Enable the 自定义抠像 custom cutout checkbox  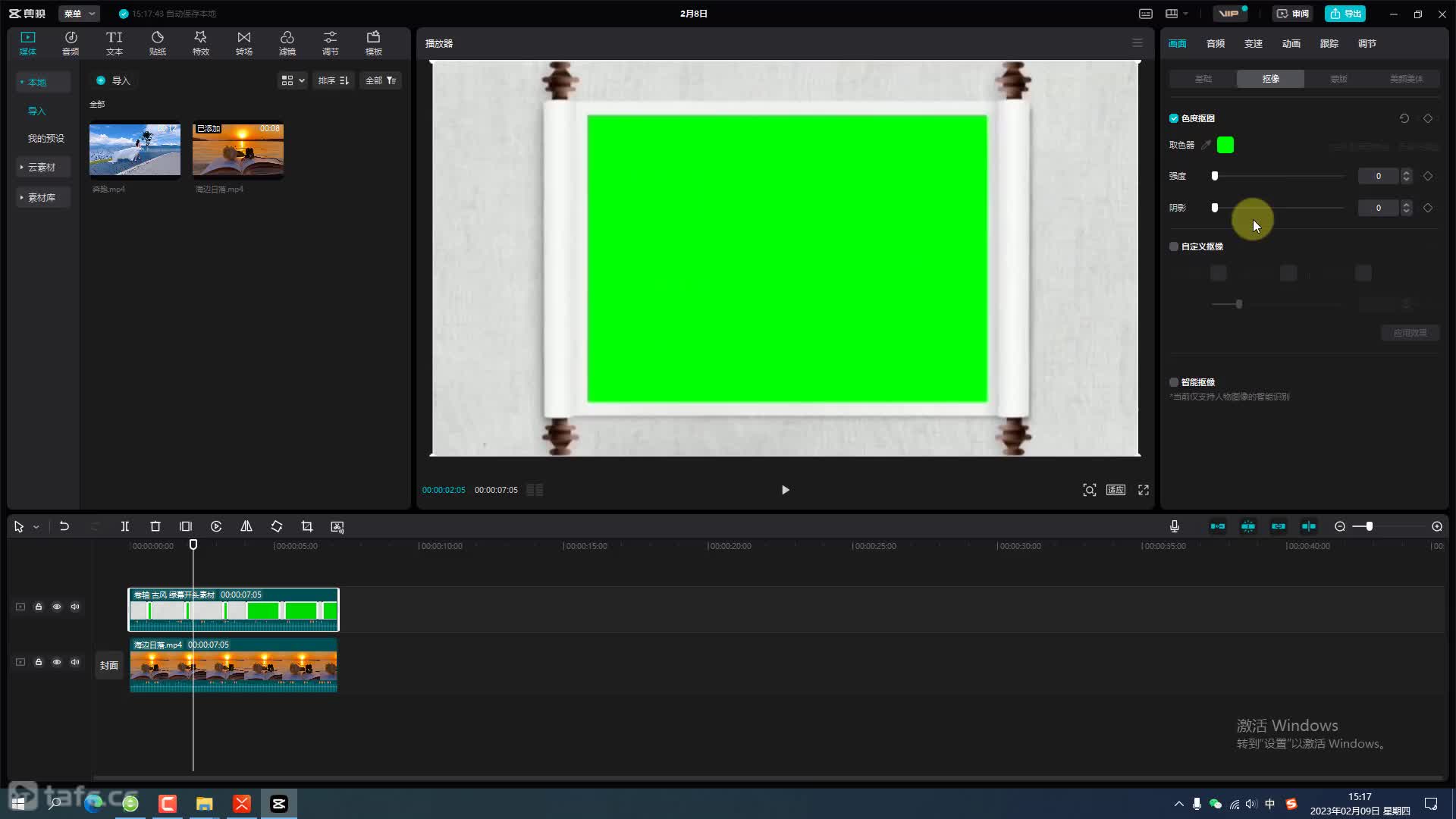click(x=1174, y=246)
